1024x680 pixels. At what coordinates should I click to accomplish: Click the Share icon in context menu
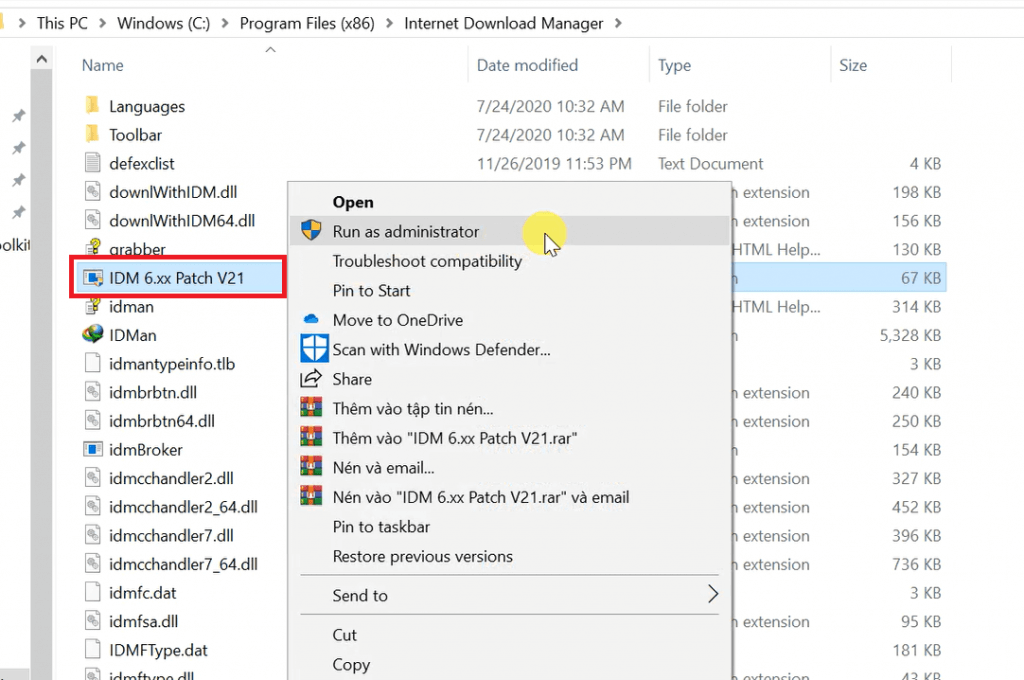coord(312,379)
